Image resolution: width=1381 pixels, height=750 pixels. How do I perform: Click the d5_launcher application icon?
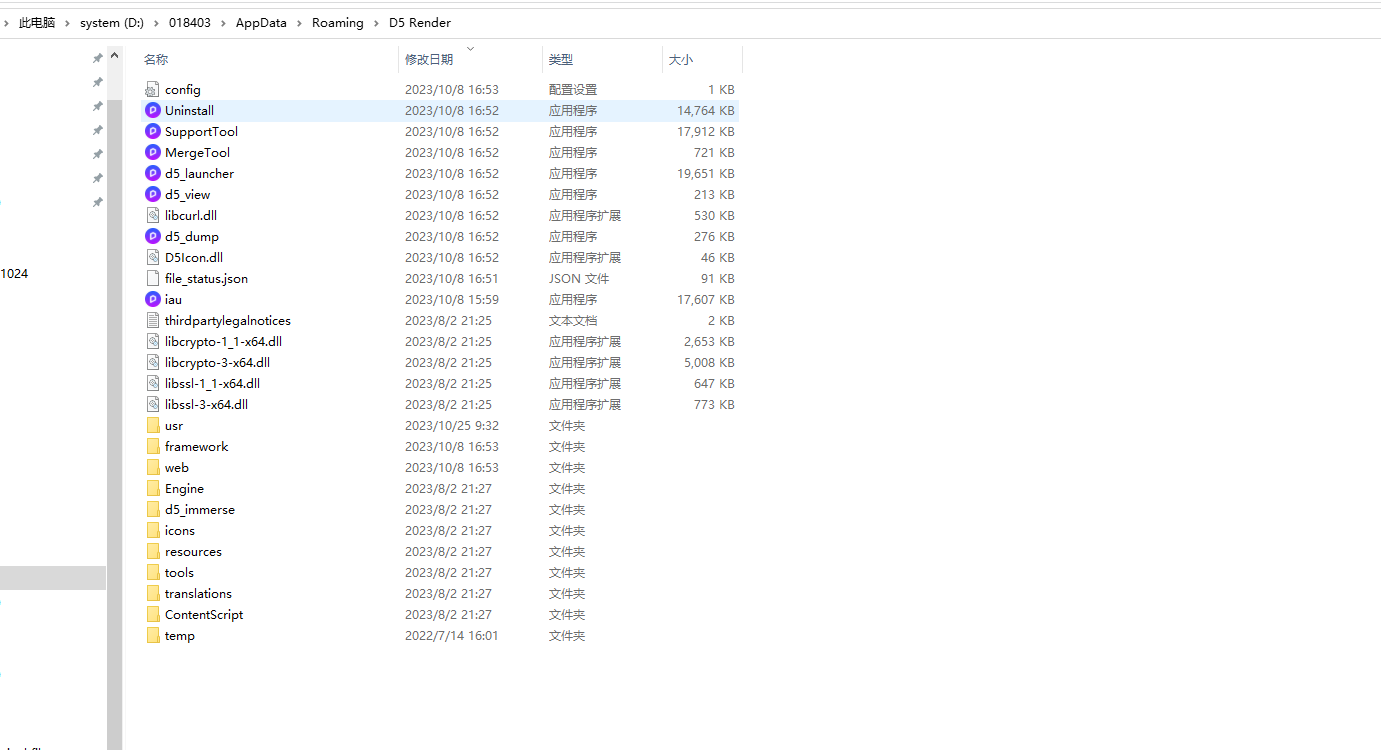(x=153, y=174)
